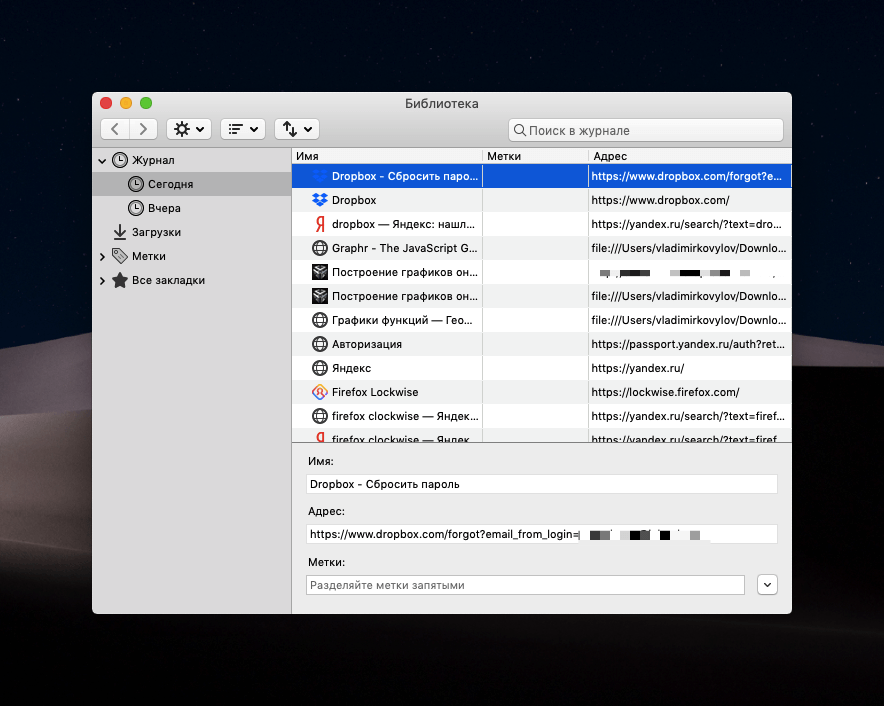This screenshot has height=706, width=884.
Task: Click the star icon beside Все закладки
Action: point(120,280)
